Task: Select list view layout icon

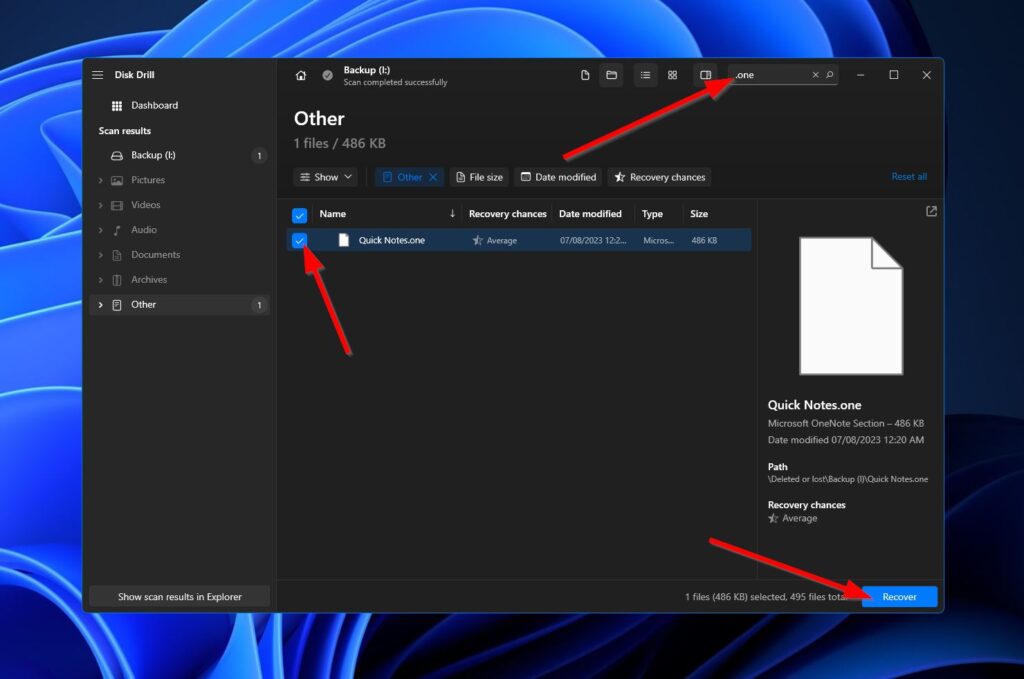Action: click(646, 75)
